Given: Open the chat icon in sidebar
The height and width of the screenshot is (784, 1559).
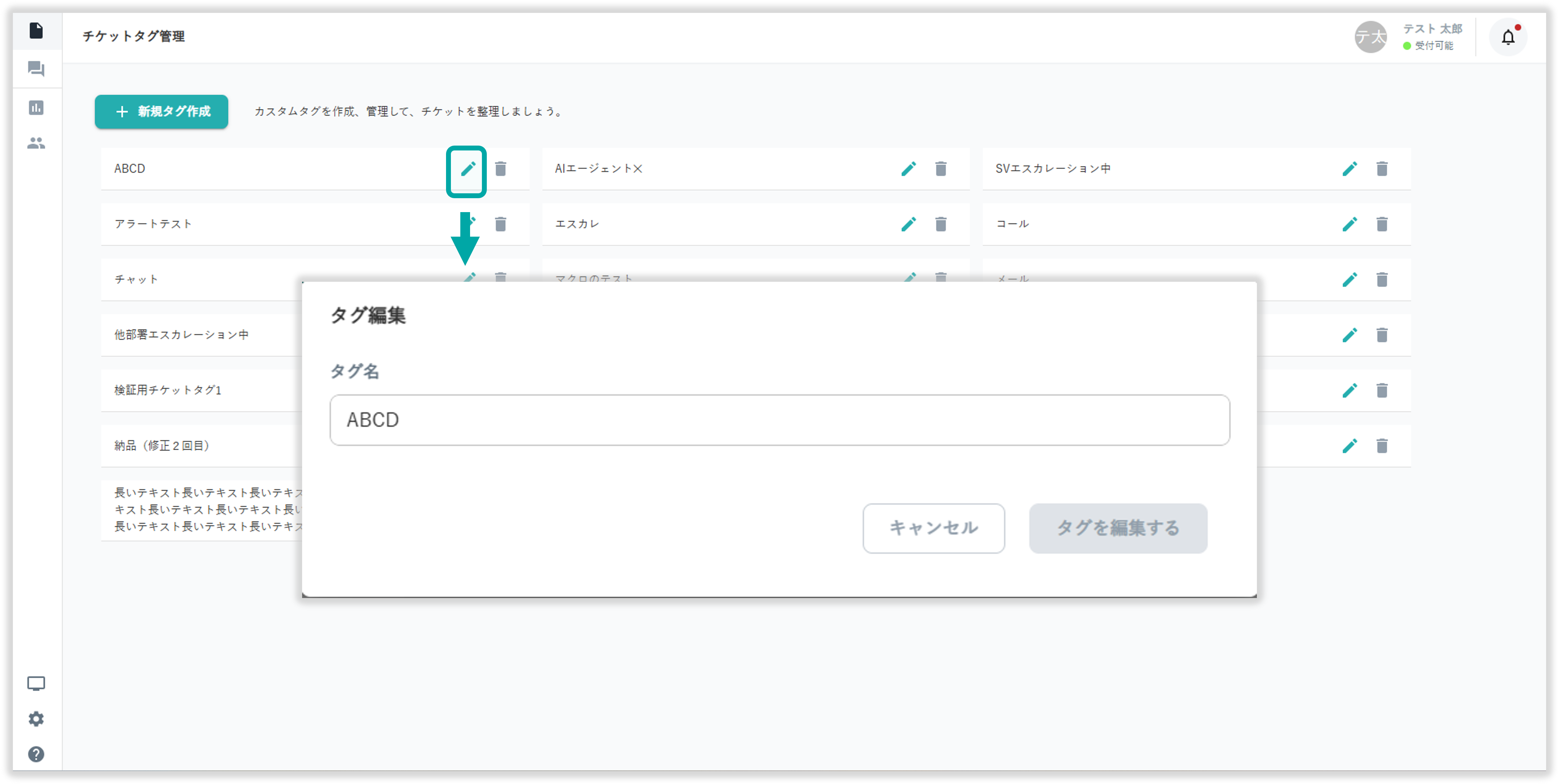Looking at the screenshot, I should click(36, 69).
